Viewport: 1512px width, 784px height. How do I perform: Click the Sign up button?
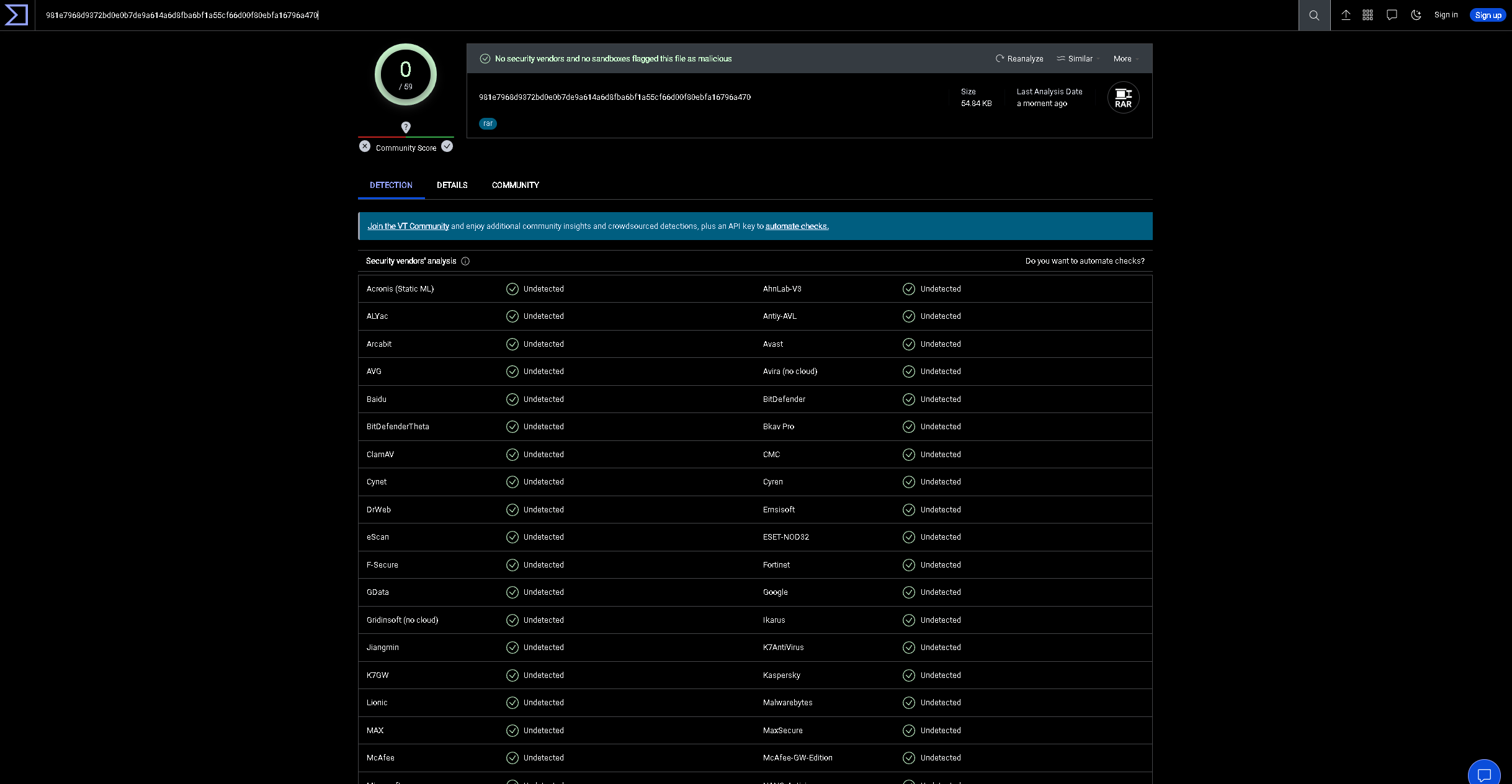pos(1488,16)
